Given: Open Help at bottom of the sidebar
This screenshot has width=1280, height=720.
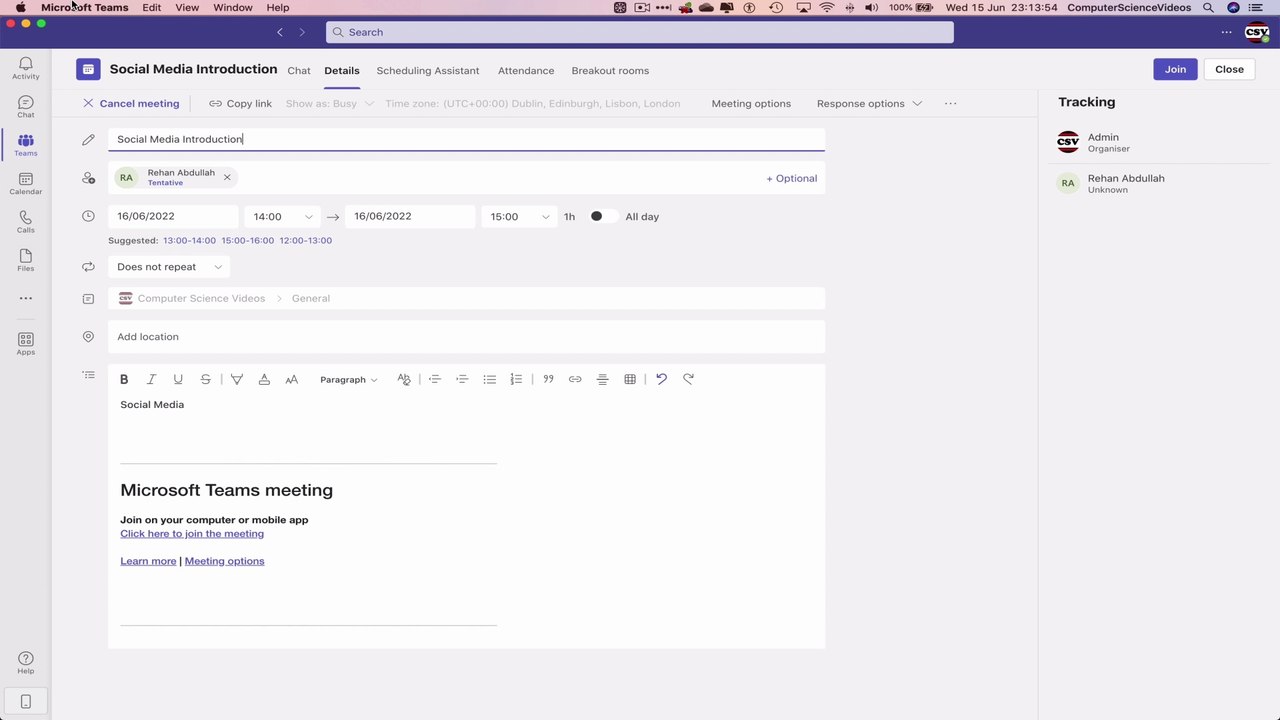Looking at the screenshot, I should coord(26,663).
